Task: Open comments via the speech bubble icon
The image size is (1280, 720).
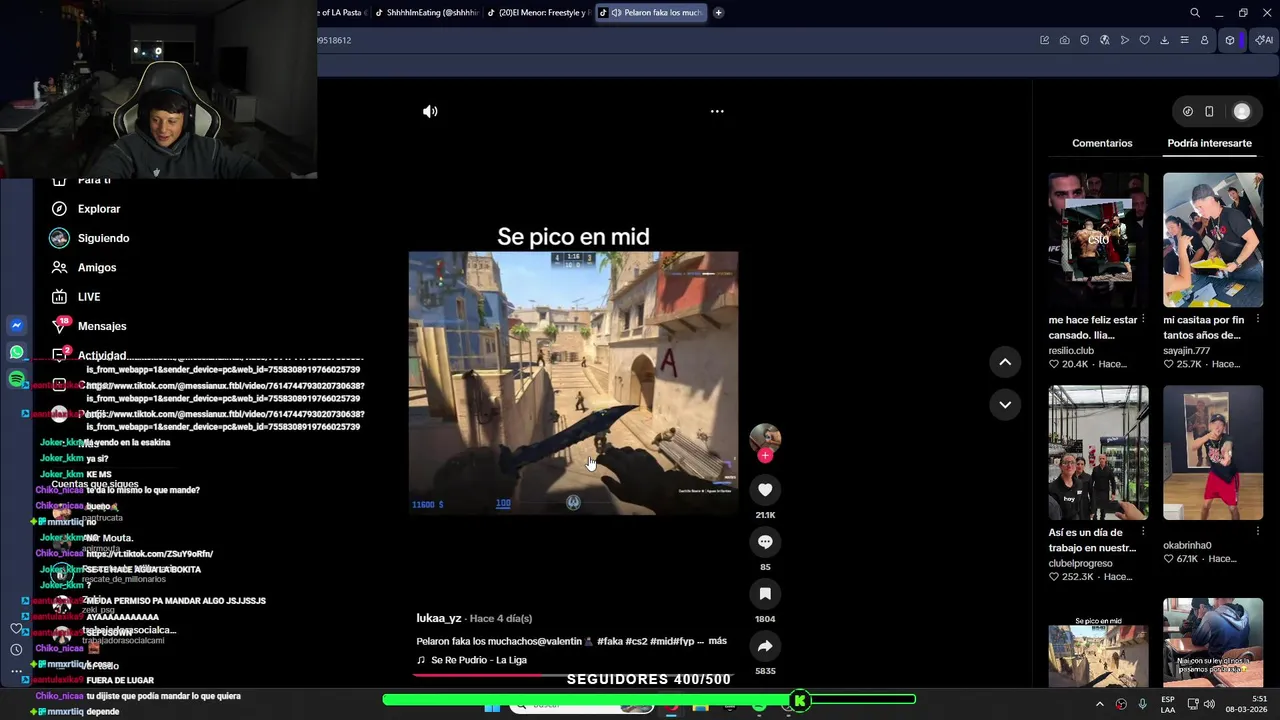Action: coord(765,541)
